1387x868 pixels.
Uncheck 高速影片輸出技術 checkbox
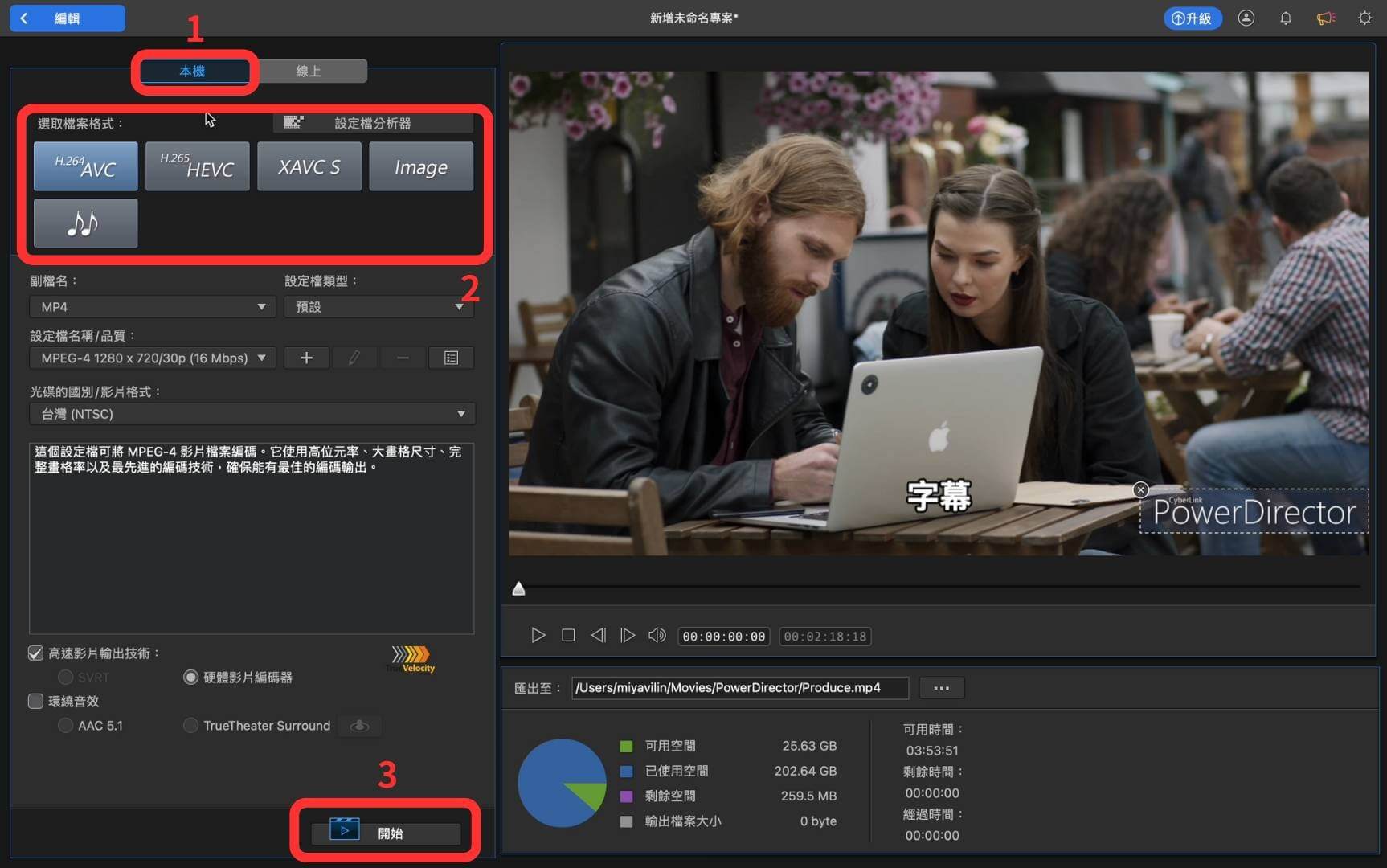35,653
